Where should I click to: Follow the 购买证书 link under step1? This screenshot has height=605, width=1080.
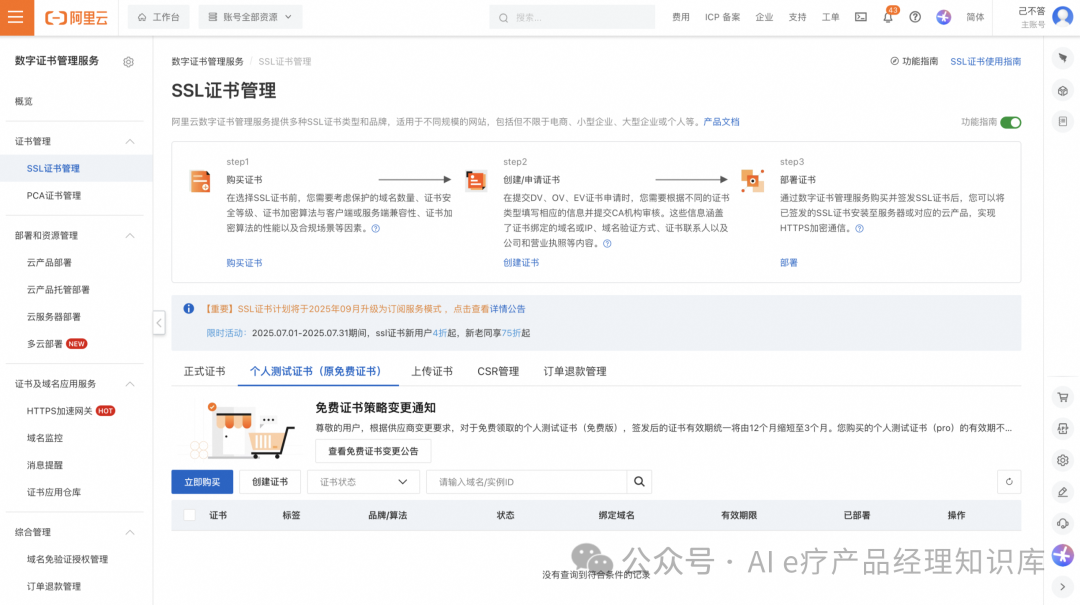point(245,263)
